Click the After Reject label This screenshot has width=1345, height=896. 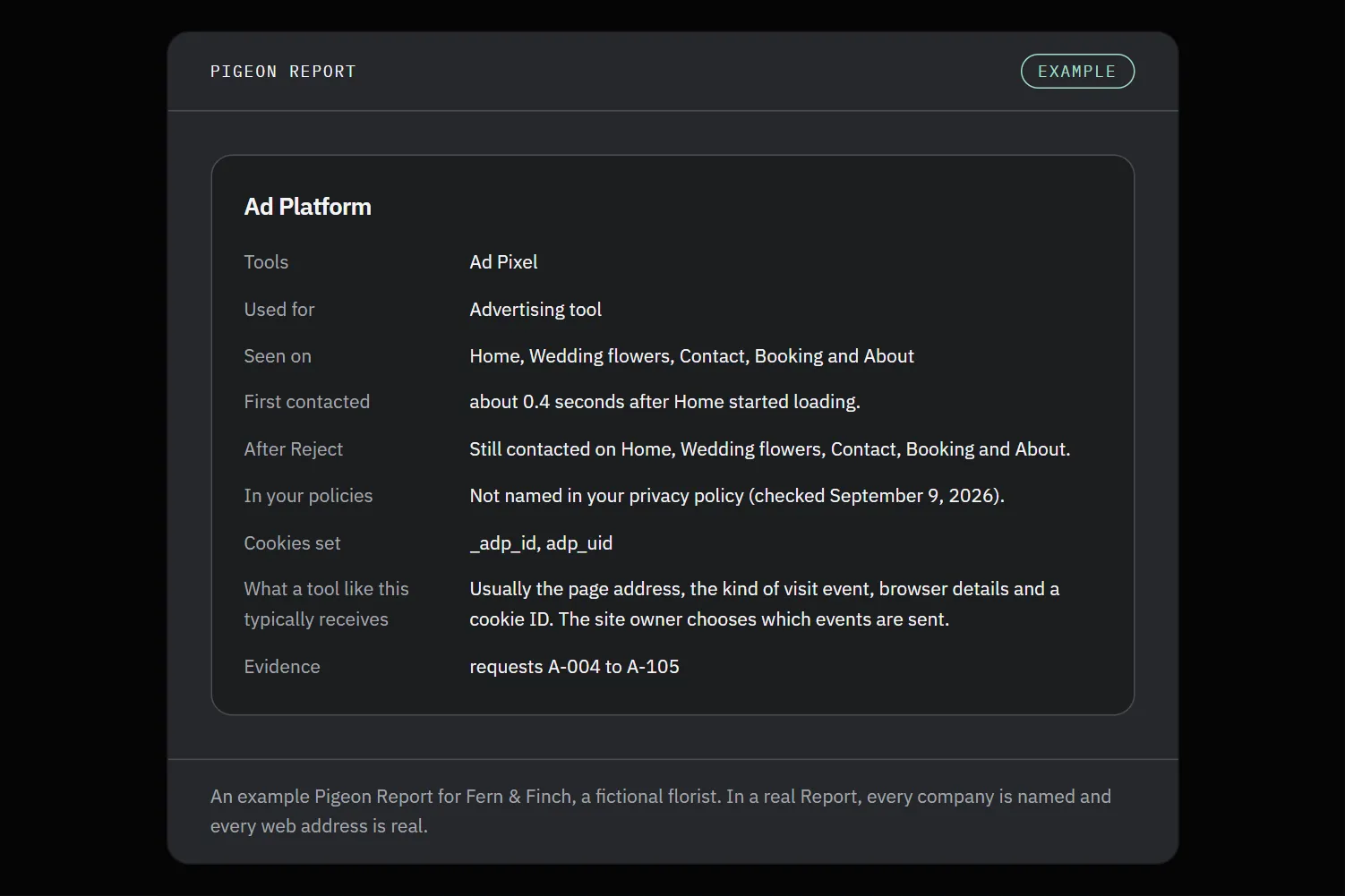tap(293, 449)
